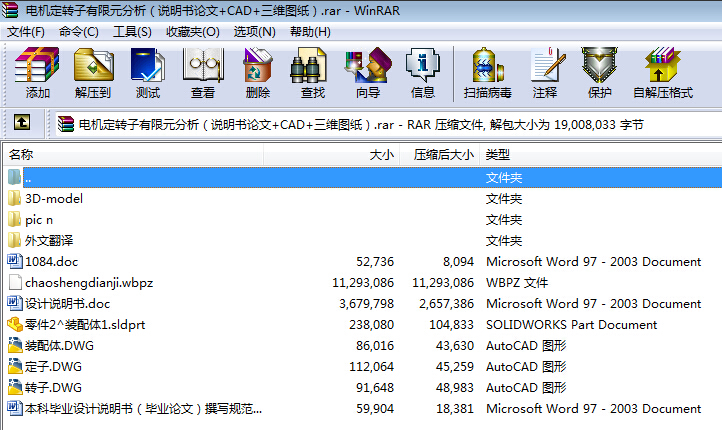
Task: Click the 添加 (Add) toolbar icon
Action: tap(37, 65)
